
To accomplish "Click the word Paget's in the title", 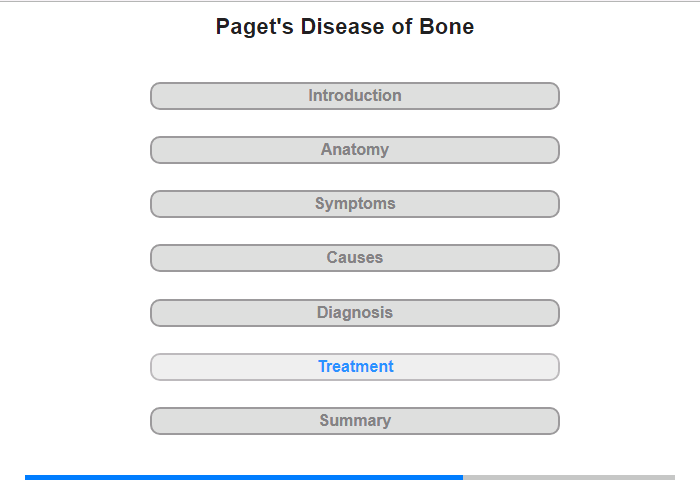I will point(254,28).
